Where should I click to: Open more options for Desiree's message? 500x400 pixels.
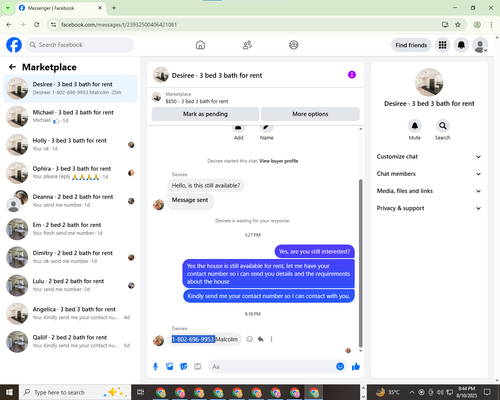(x=271, y=339)
